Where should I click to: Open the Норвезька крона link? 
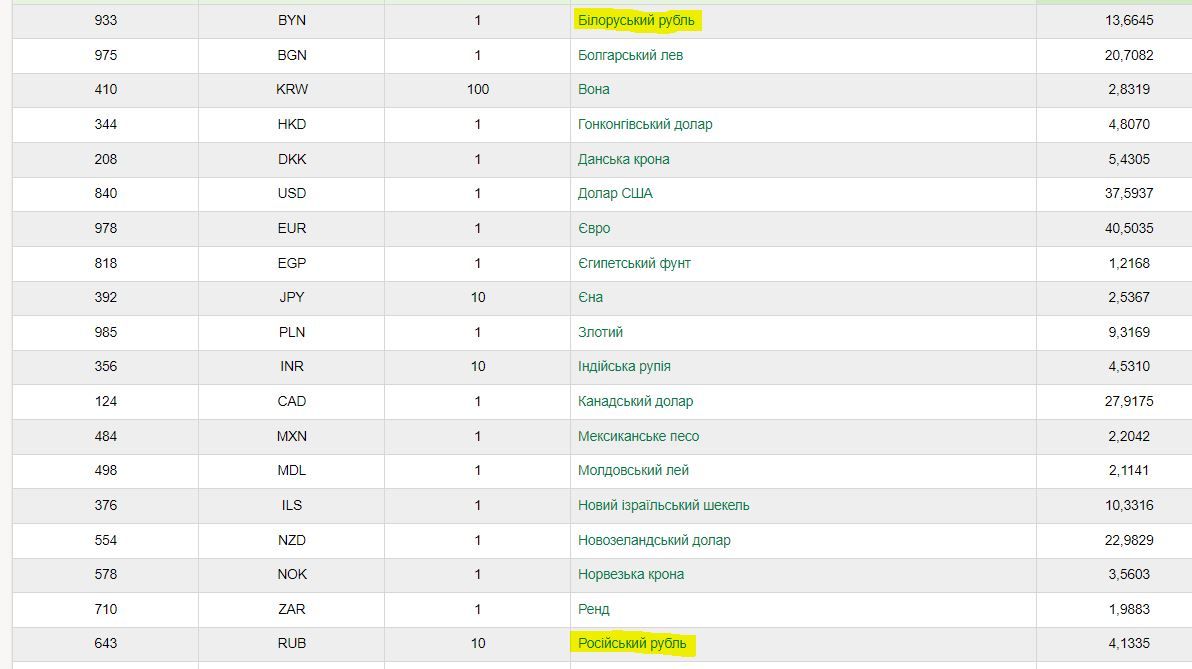pyautogui.click(x=631, y=574)
